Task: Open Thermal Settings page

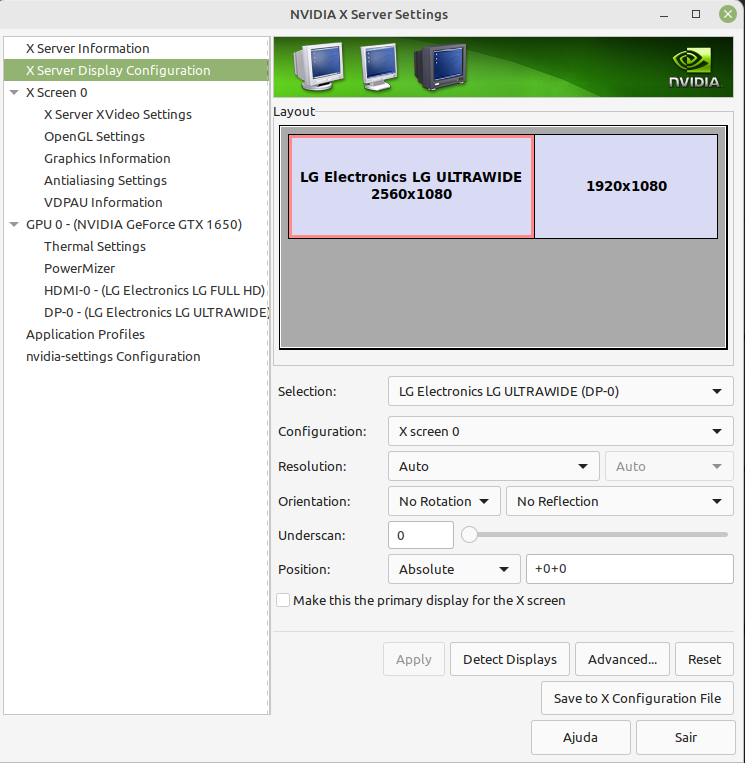Action: point(95,246)
